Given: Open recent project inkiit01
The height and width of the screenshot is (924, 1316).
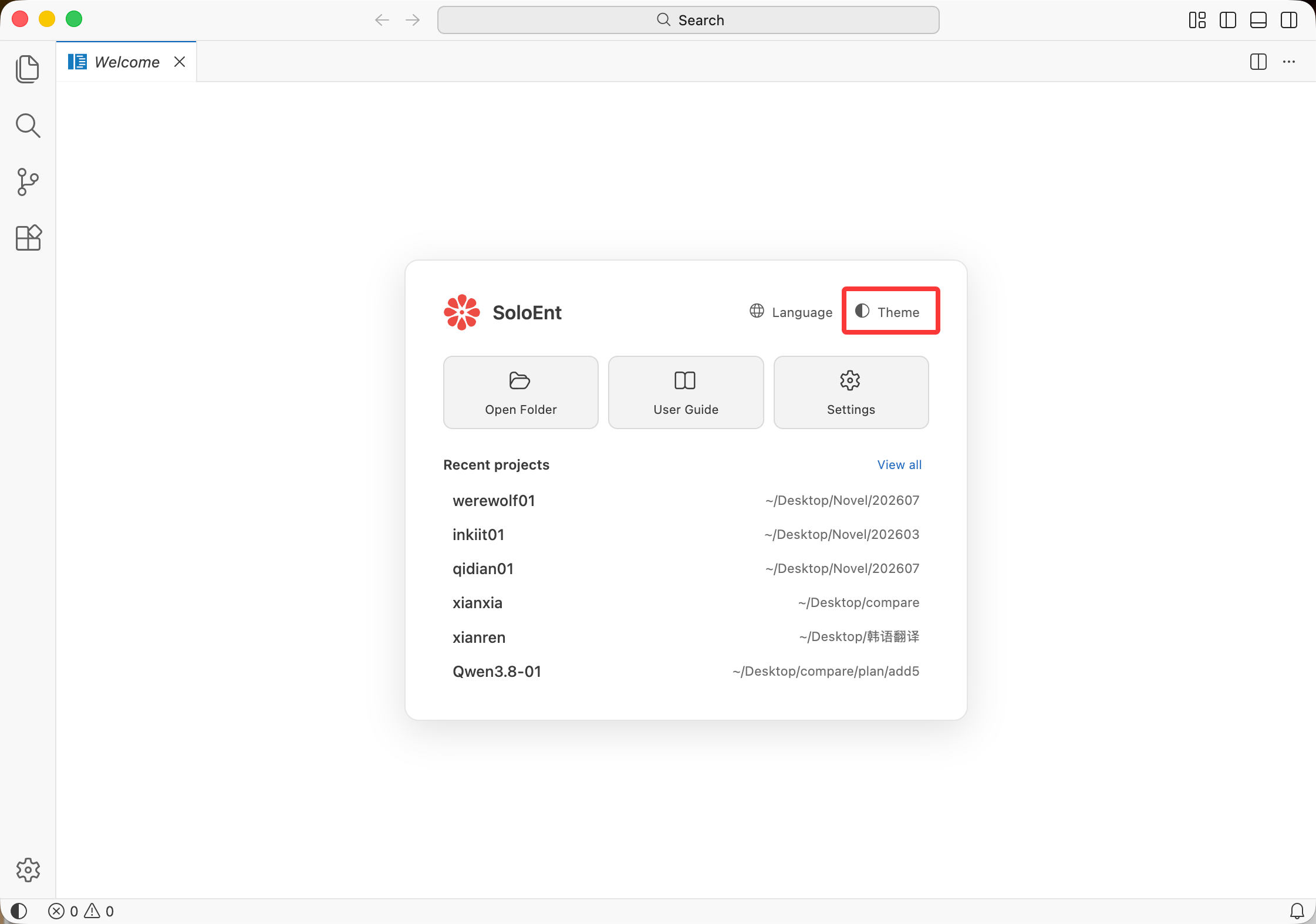Looking at the screenshot, I should pos(686,535).
